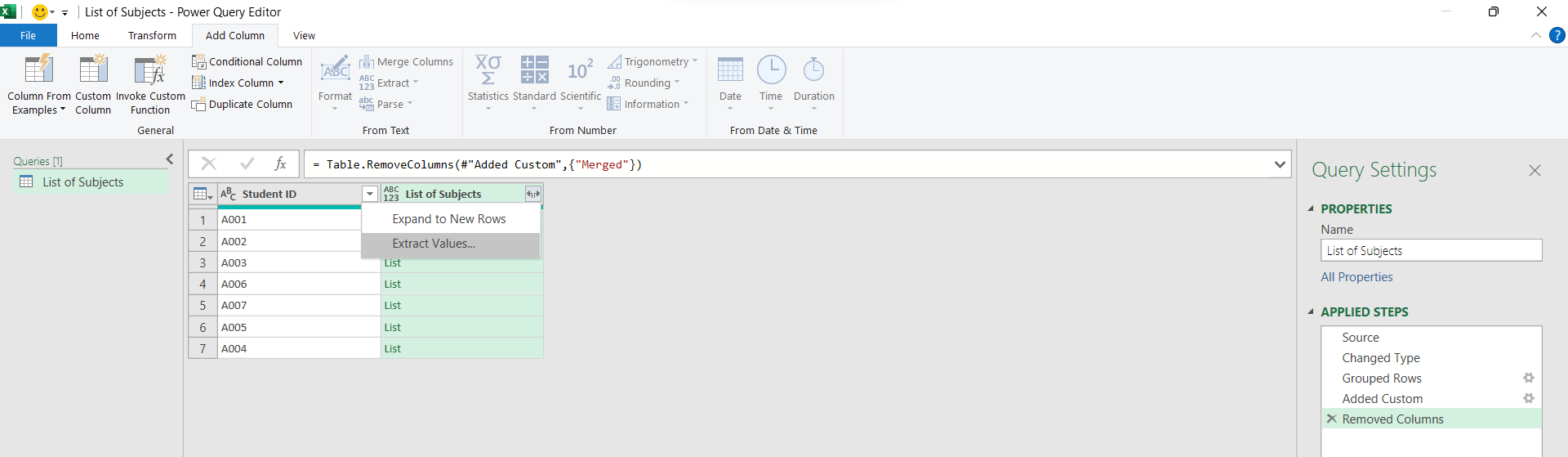1568x457 pixels.
Task: Open Trigonometry dropdown
Action: click(653, 61)
